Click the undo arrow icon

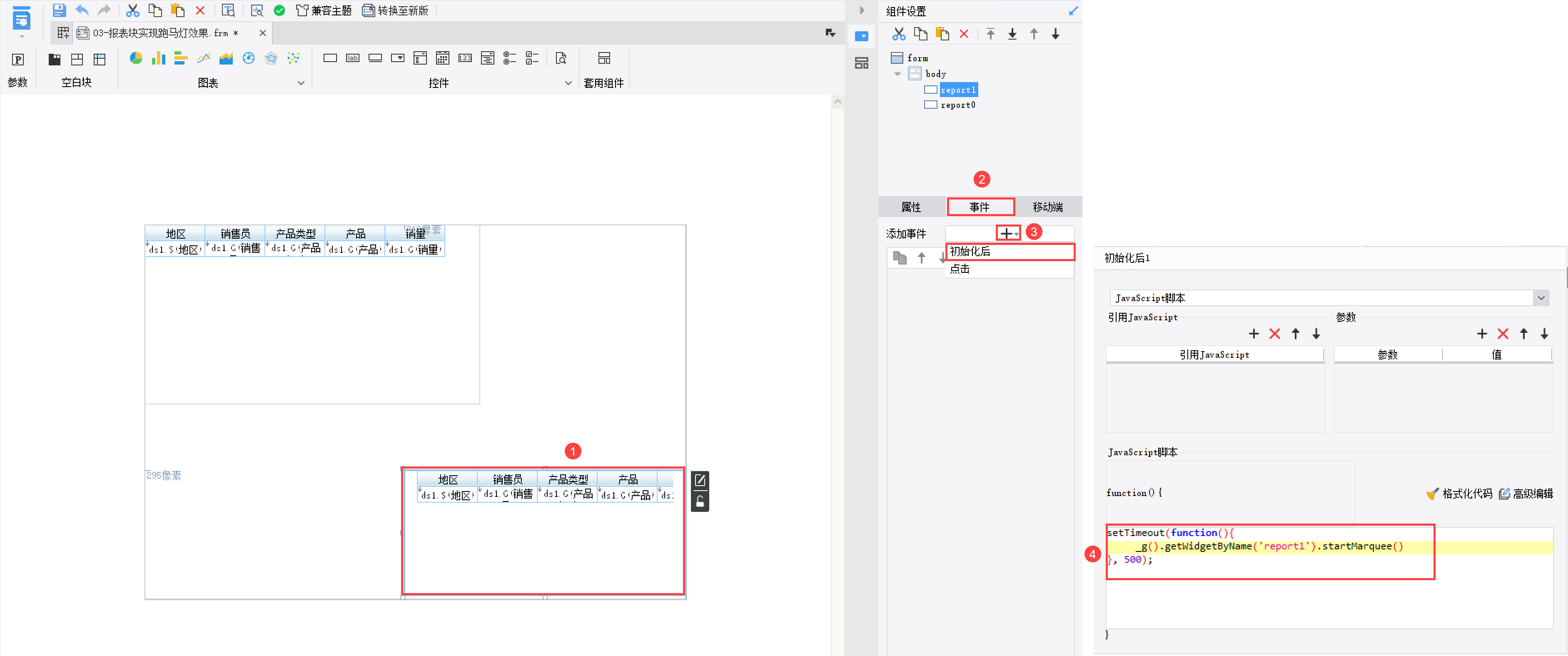[82, 10]
